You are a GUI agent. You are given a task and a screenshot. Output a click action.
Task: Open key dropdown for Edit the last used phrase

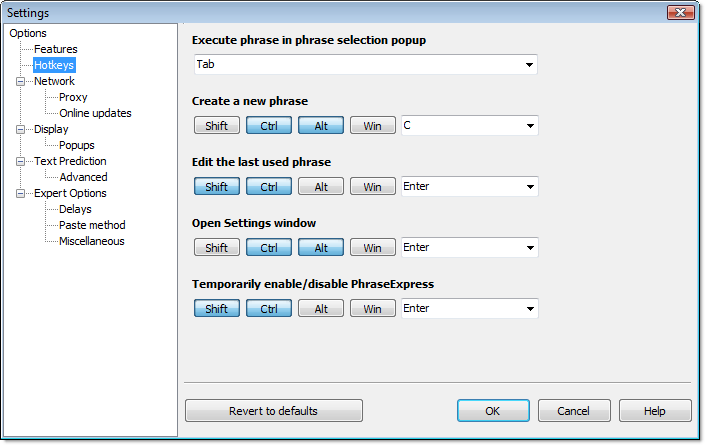(x=470, y=186)
